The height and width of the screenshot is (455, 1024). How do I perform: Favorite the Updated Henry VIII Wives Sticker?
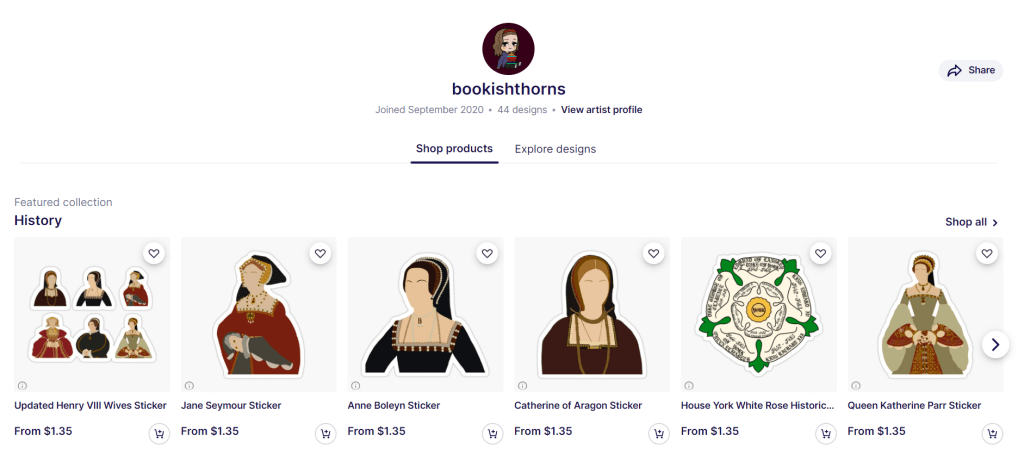(153, 254)
